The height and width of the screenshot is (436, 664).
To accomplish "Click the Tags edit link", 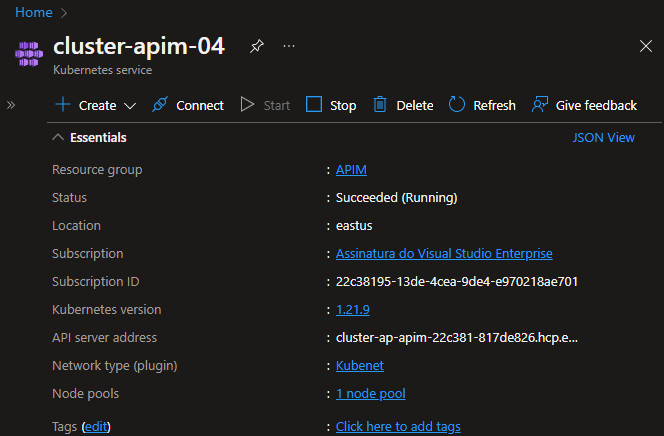I will [x=96, y=426].
